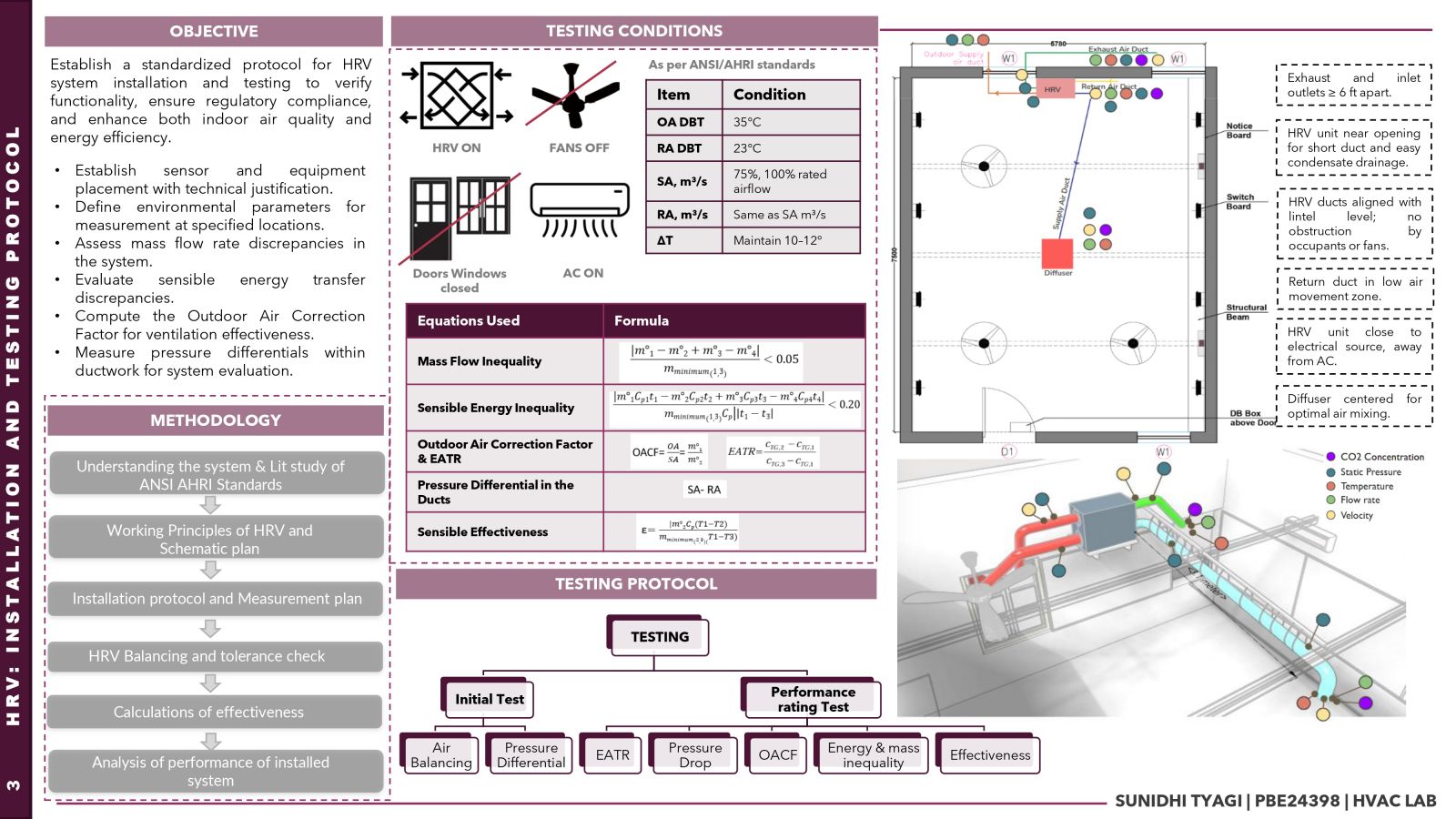
Task: Click the TESTING CONDITIONS header
Action: (x=634, y=31)
